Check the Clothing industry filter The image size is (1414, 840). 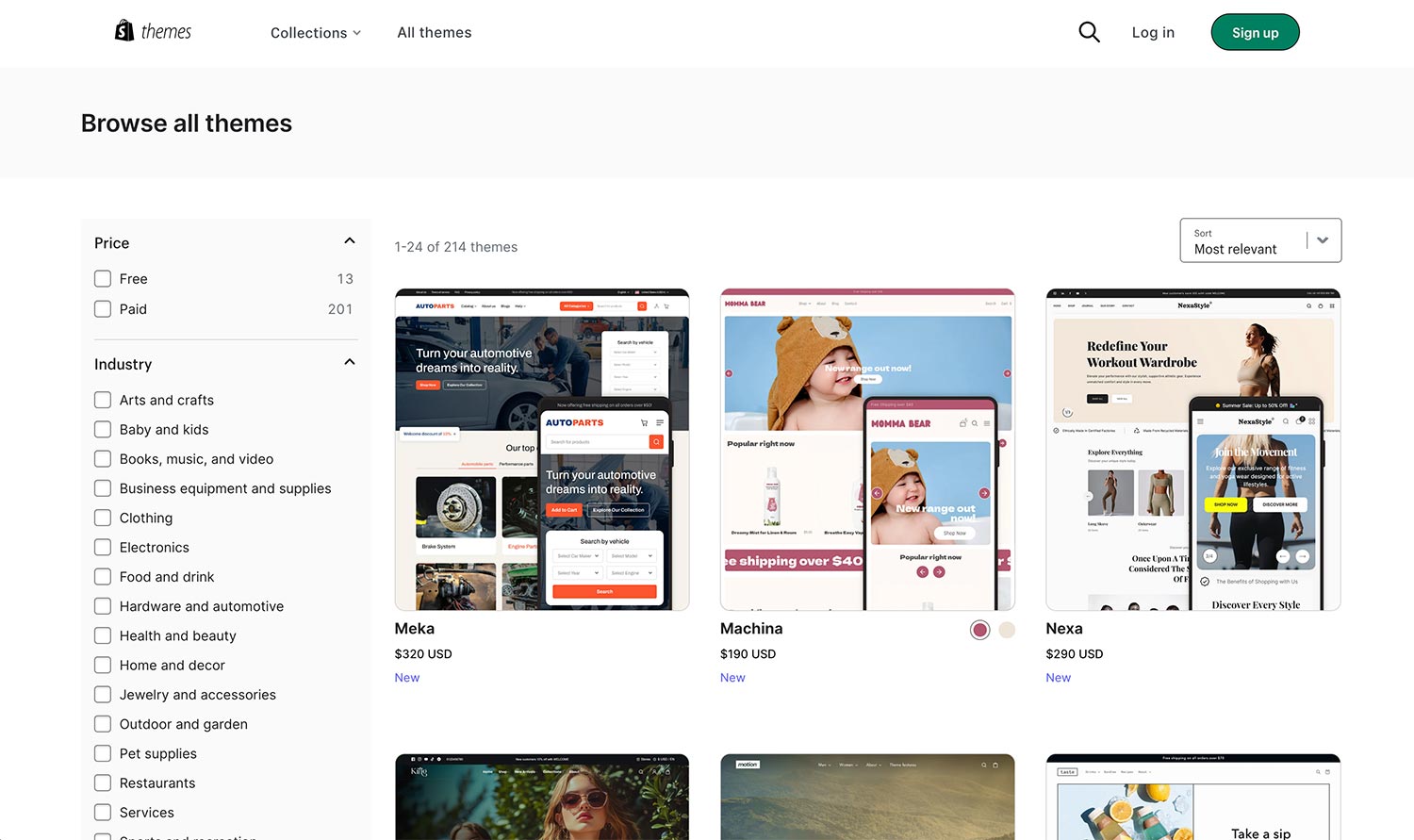pos(103,518)
